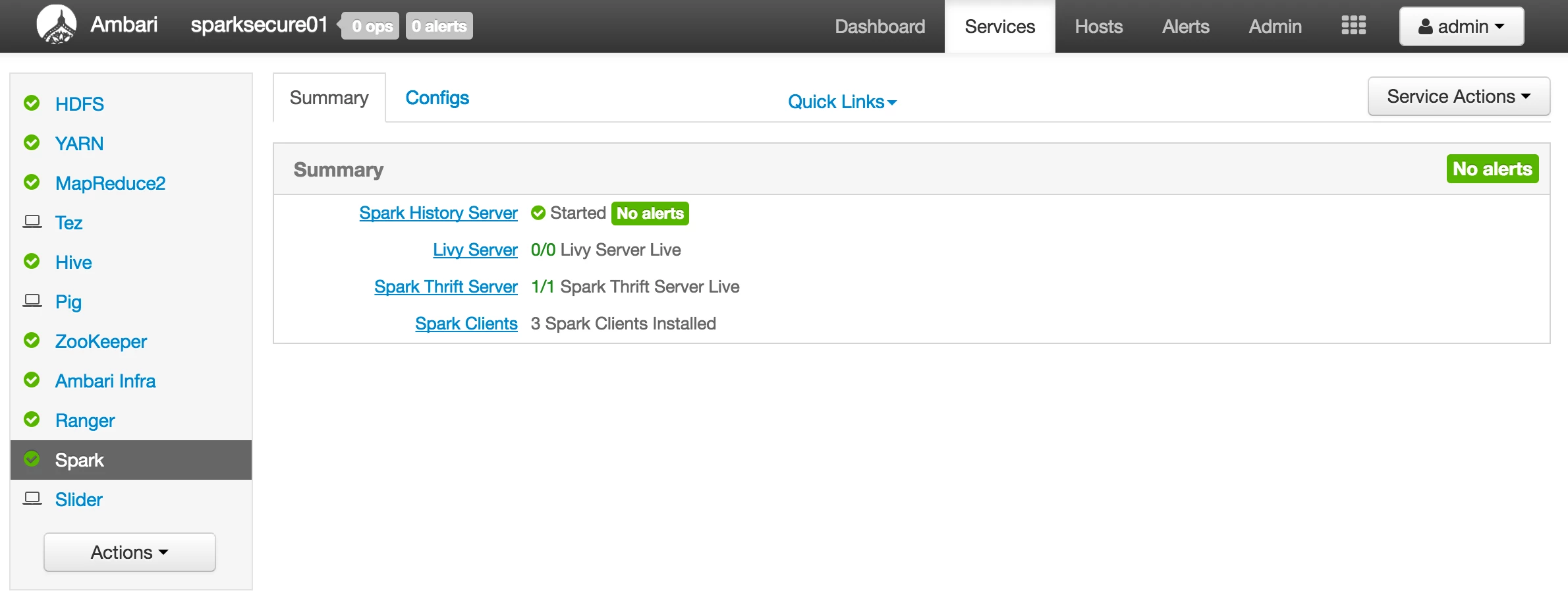Click the Started status check icon
The image size is (1568, 601).
[x=538, y=213]
